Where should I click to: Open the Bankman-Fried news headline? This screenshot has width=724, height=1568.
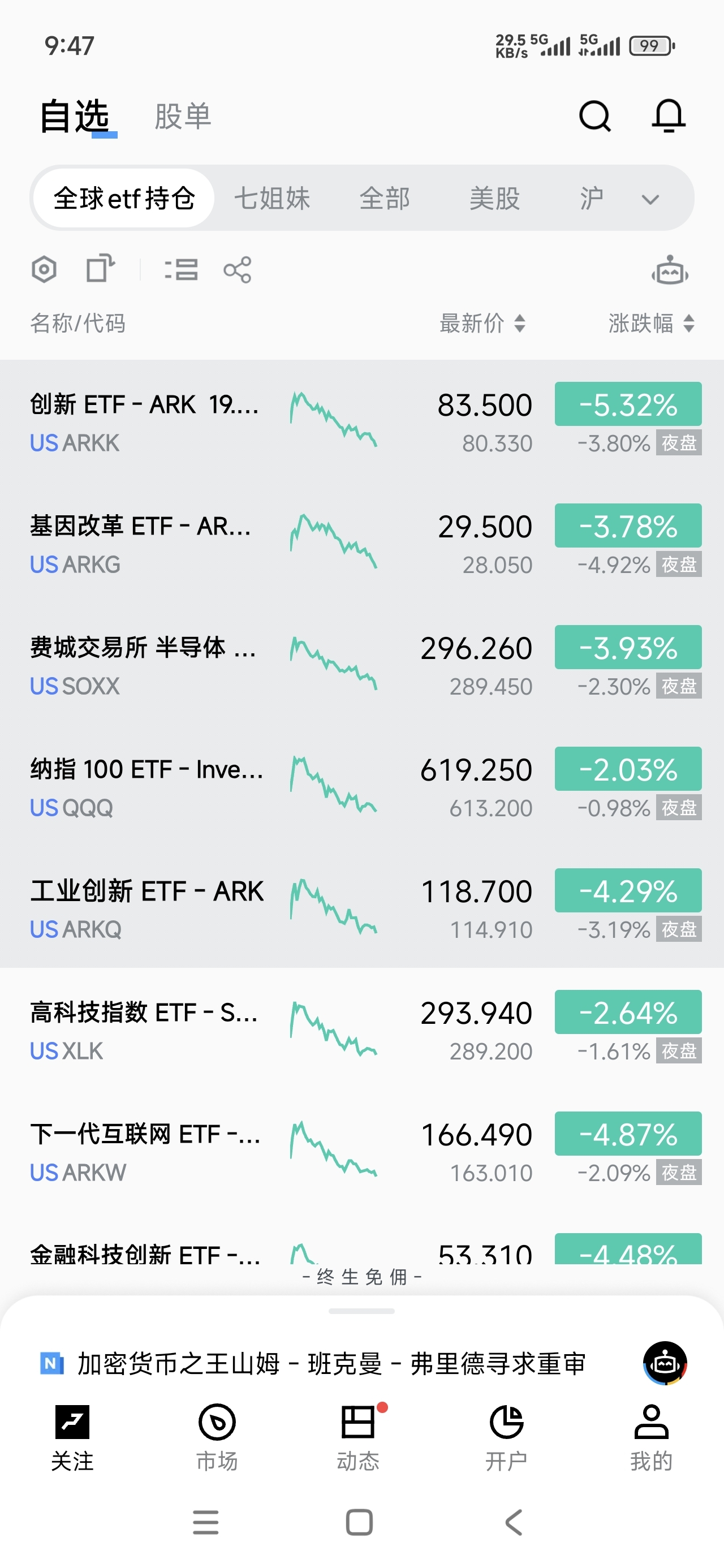[x=331, y=1363]
